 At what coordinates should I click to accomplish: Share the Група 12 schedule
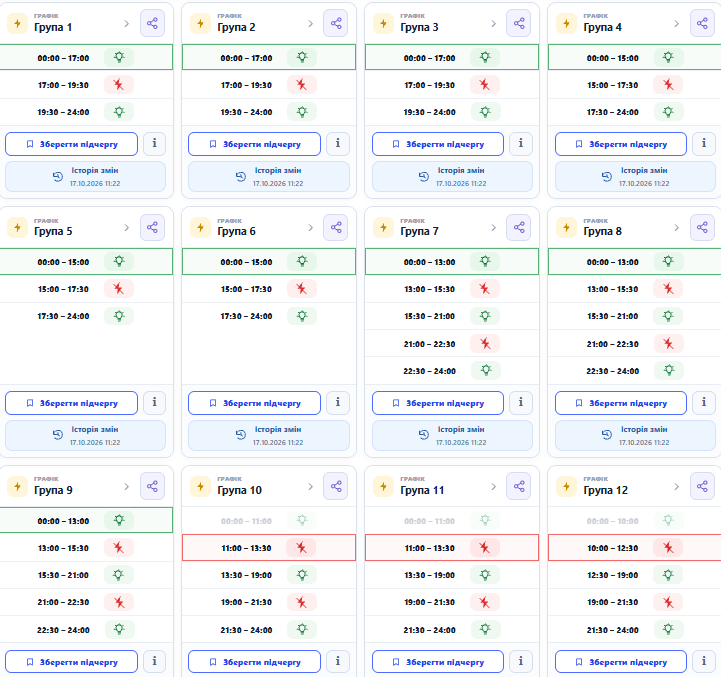pos(702,487)
